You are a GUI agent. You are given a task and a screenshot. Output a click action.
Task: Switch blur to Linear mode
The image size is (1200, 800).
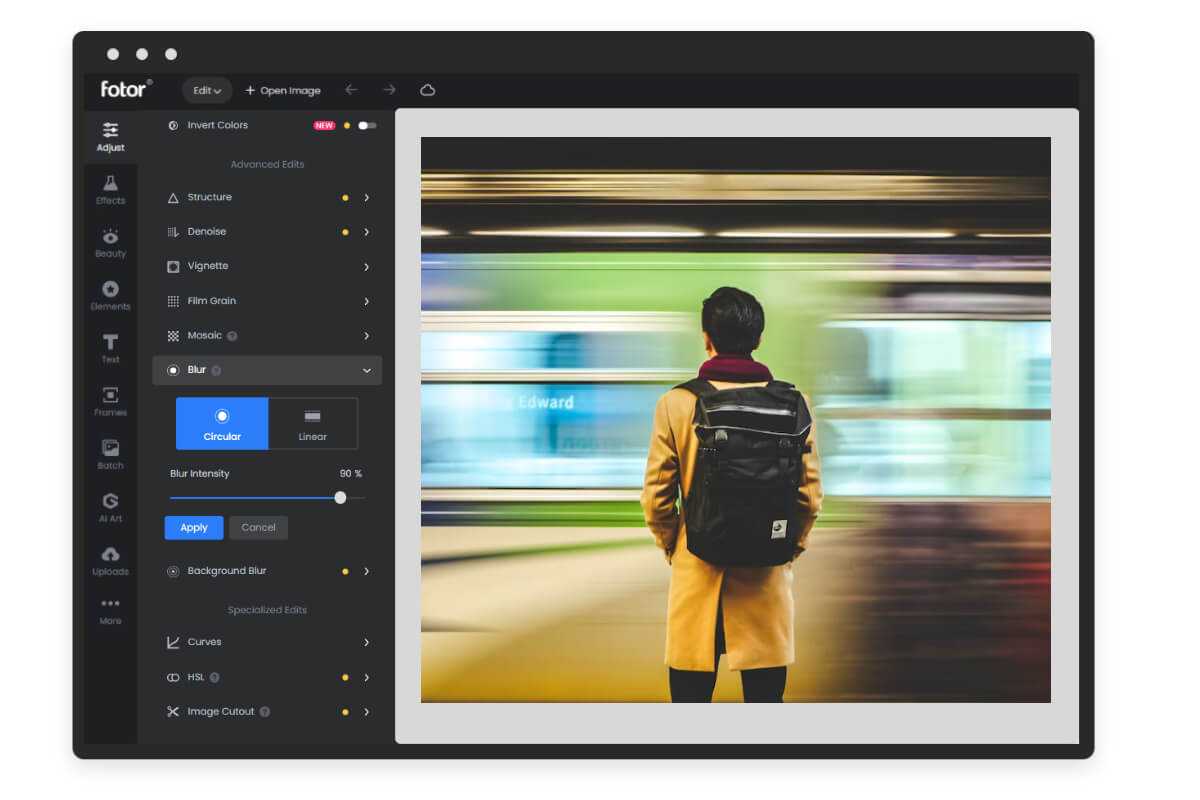312,423
